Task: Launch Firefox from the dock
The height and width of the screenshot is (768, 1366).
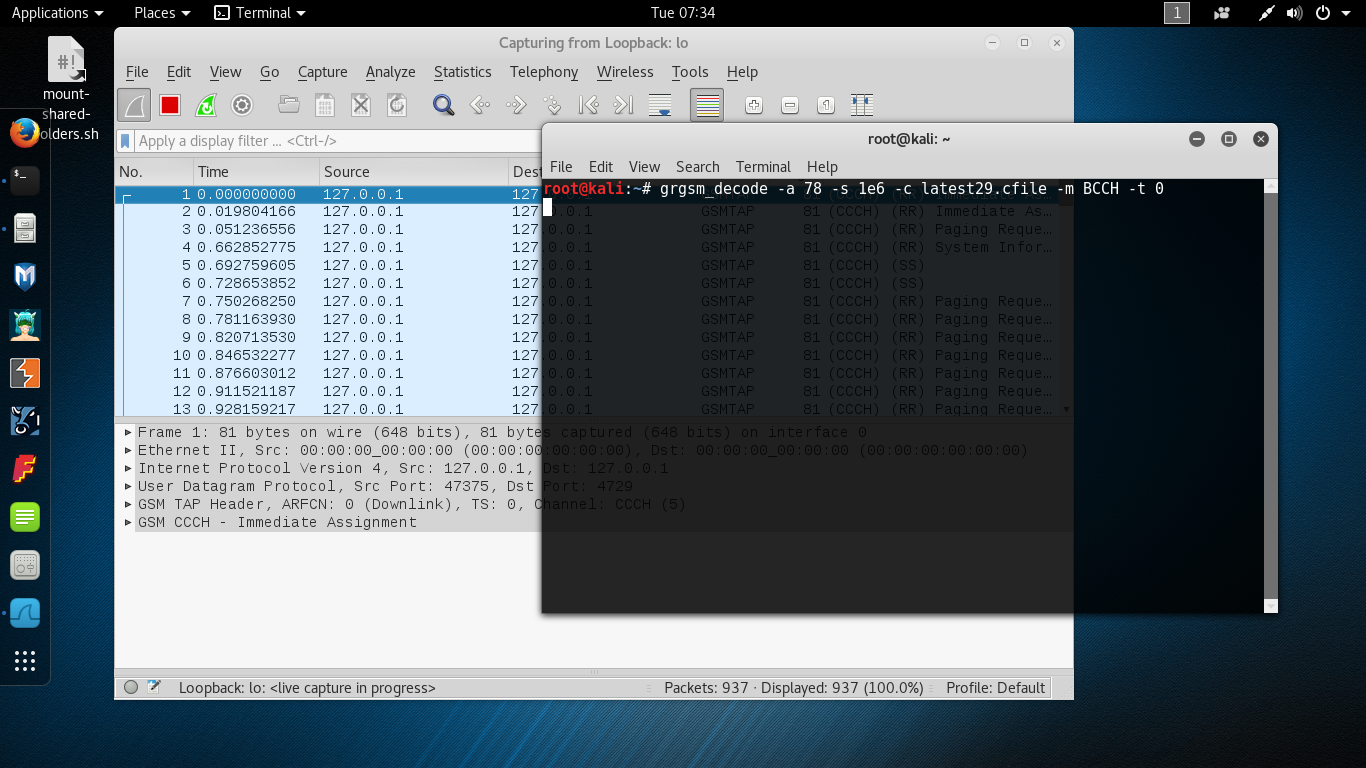Action: (x=25, y=132)
